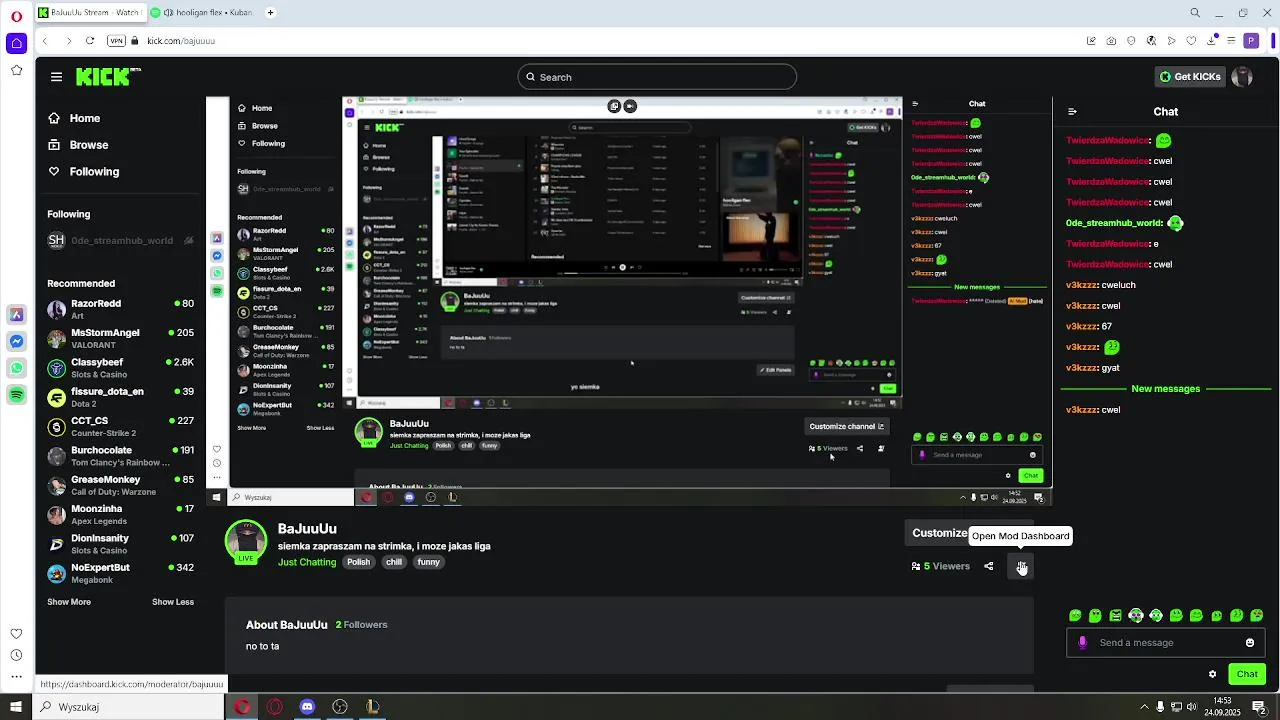Screen dimensions: 1280x720
Task: Open the Just Chatting category link
Action: 307,562
